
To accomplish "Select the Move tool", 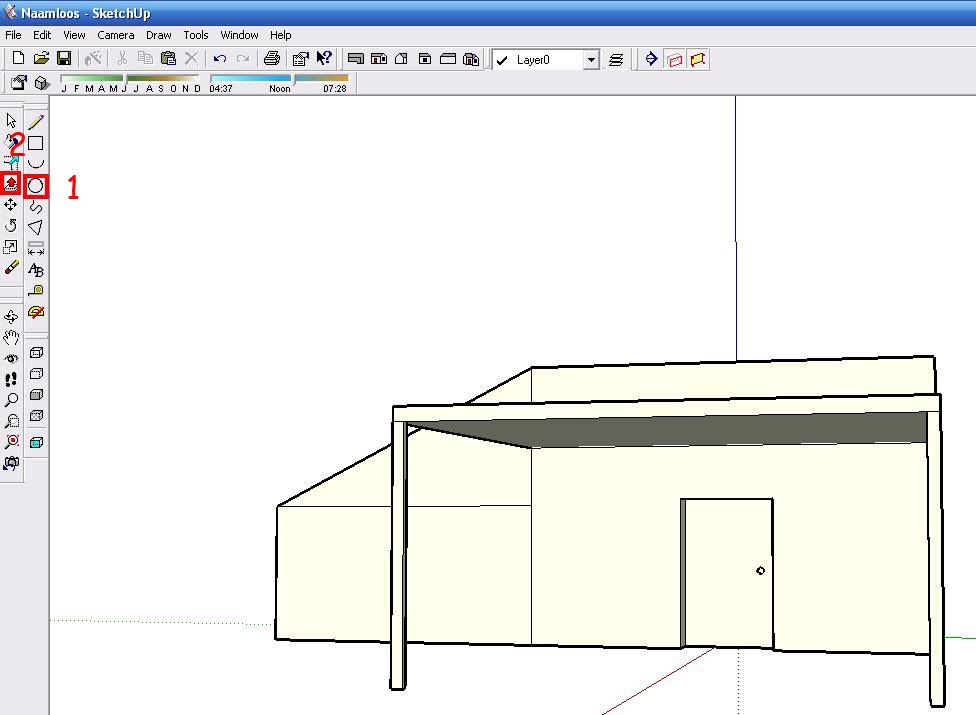I will coord(11,204).
